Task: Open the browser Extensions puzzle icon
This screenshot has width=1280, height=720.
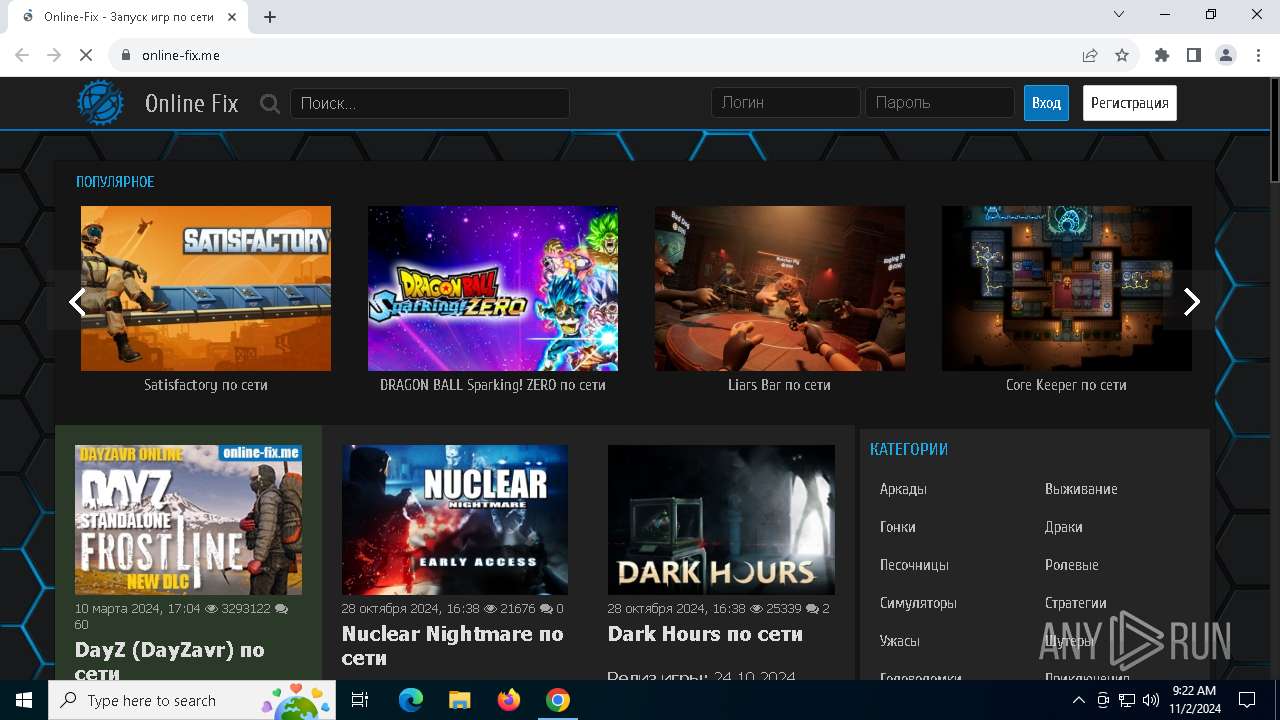Action: (x=1162, y=55)
